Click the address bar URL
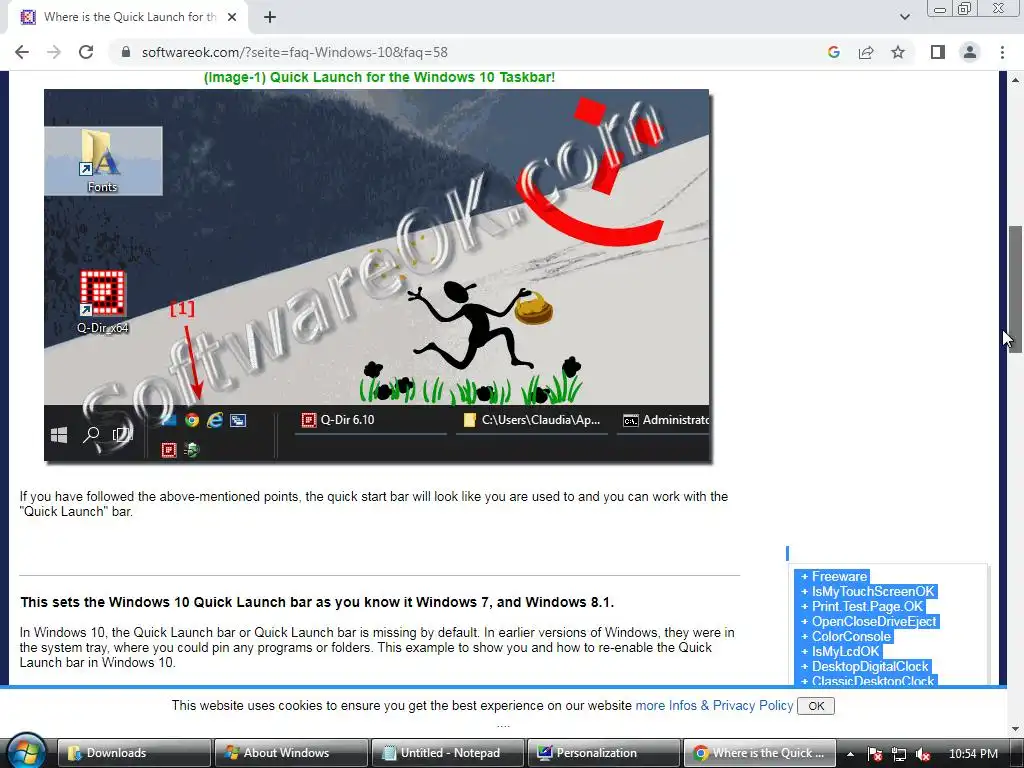 tap(295, 52)
